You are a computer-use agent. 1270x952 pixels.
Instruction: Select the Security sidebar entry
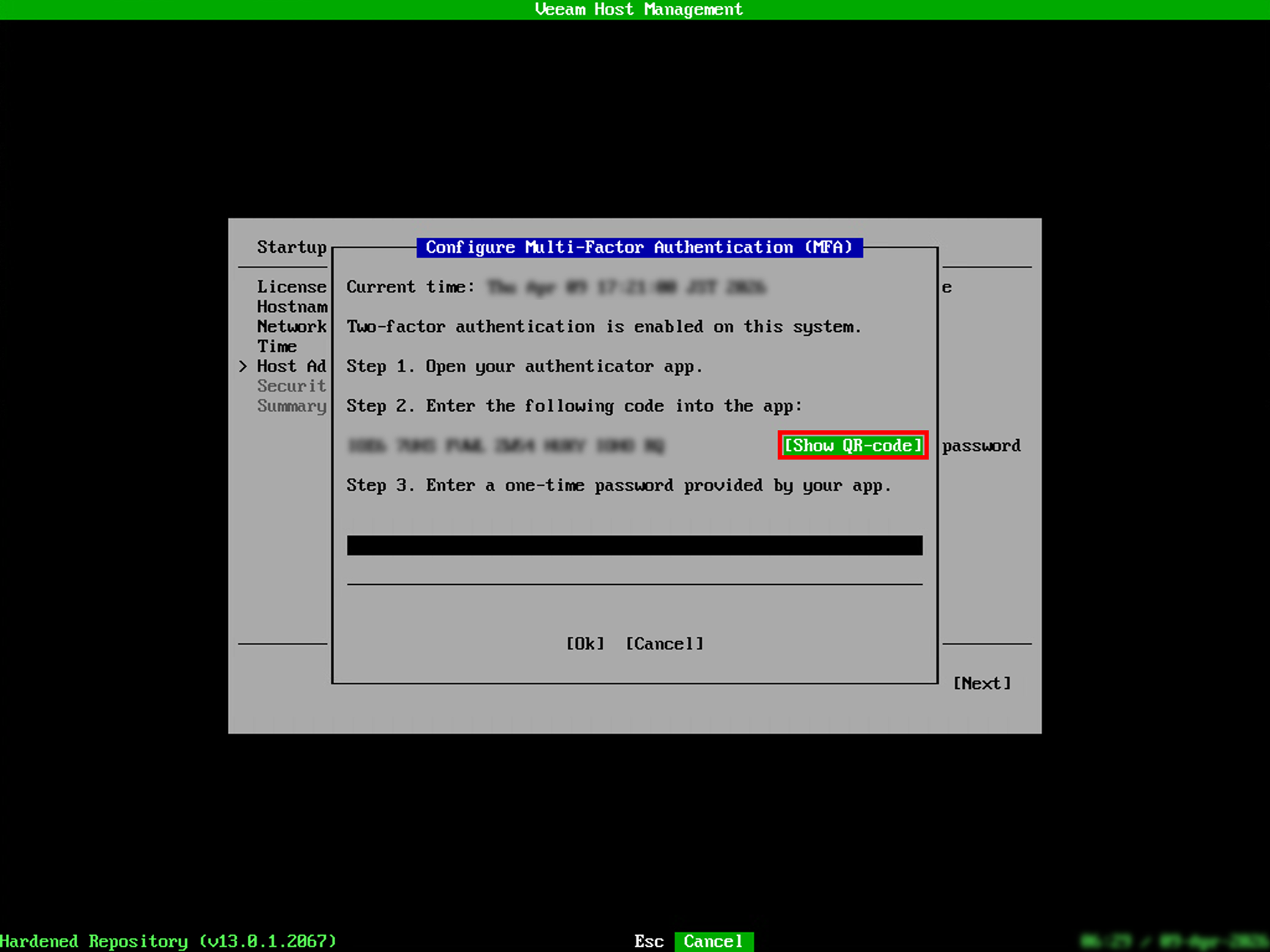tap(291, 385)
